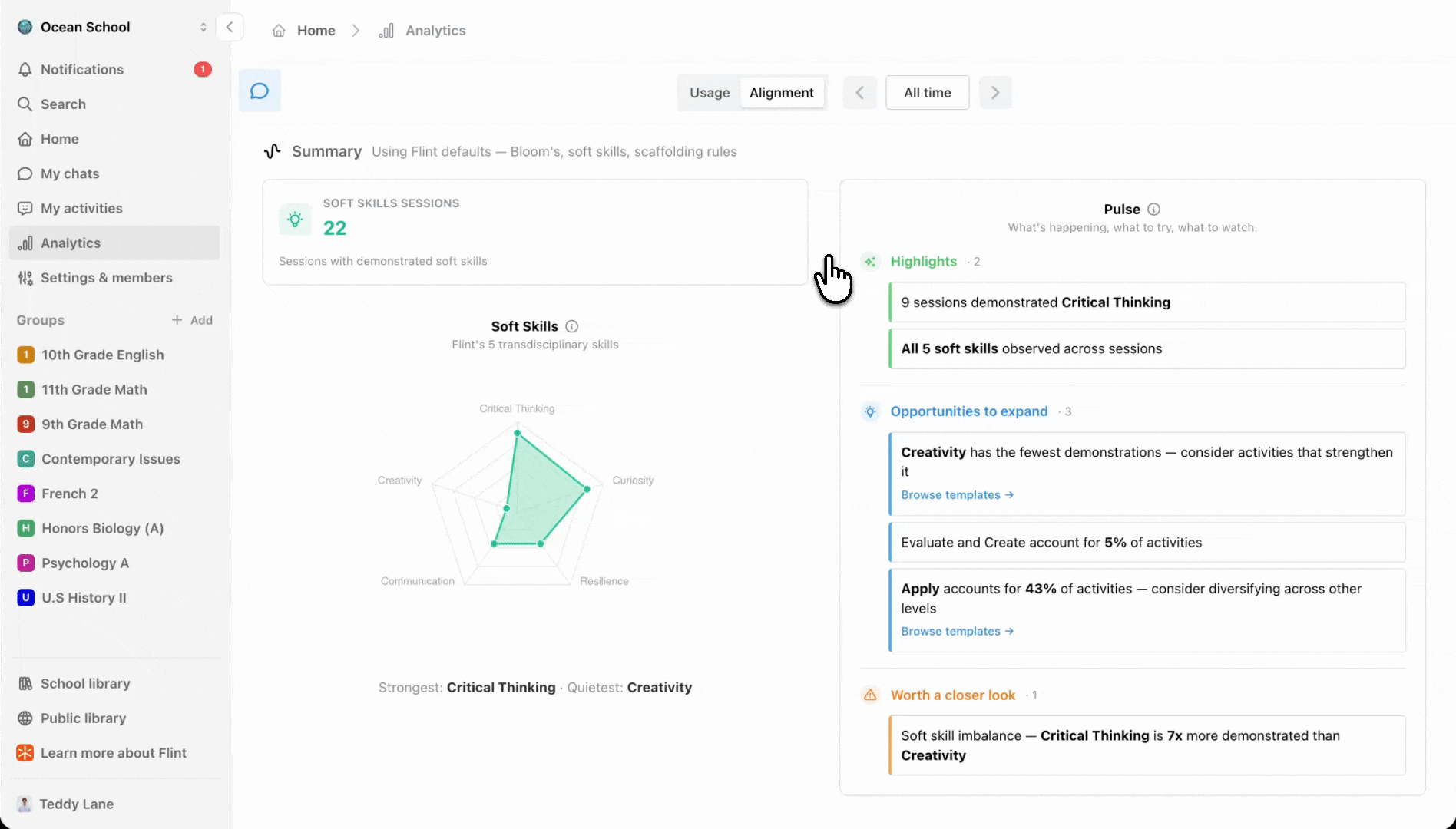
Task: Switch to the Usage view
Action: (710, 92)
